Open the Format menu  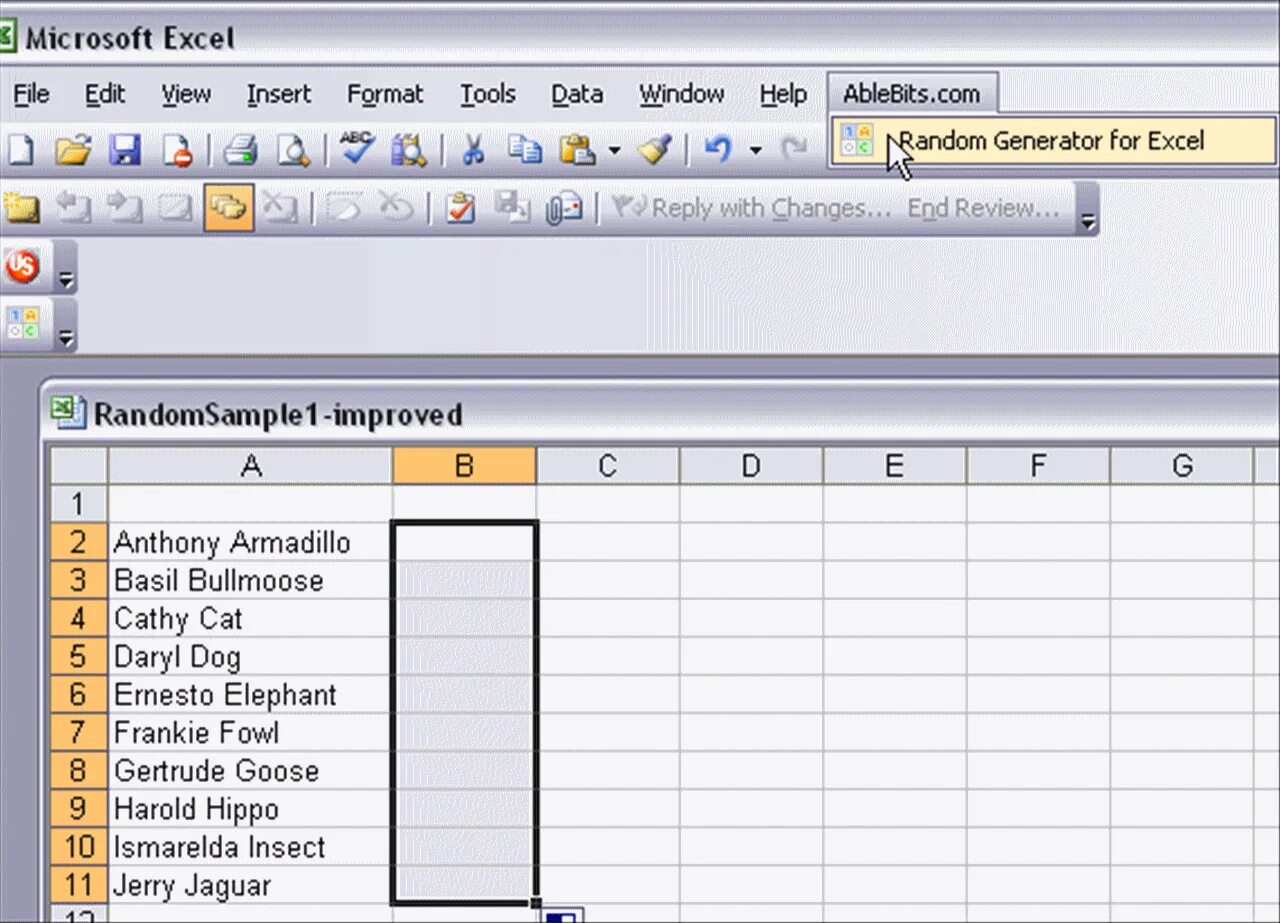pos(385,94)
